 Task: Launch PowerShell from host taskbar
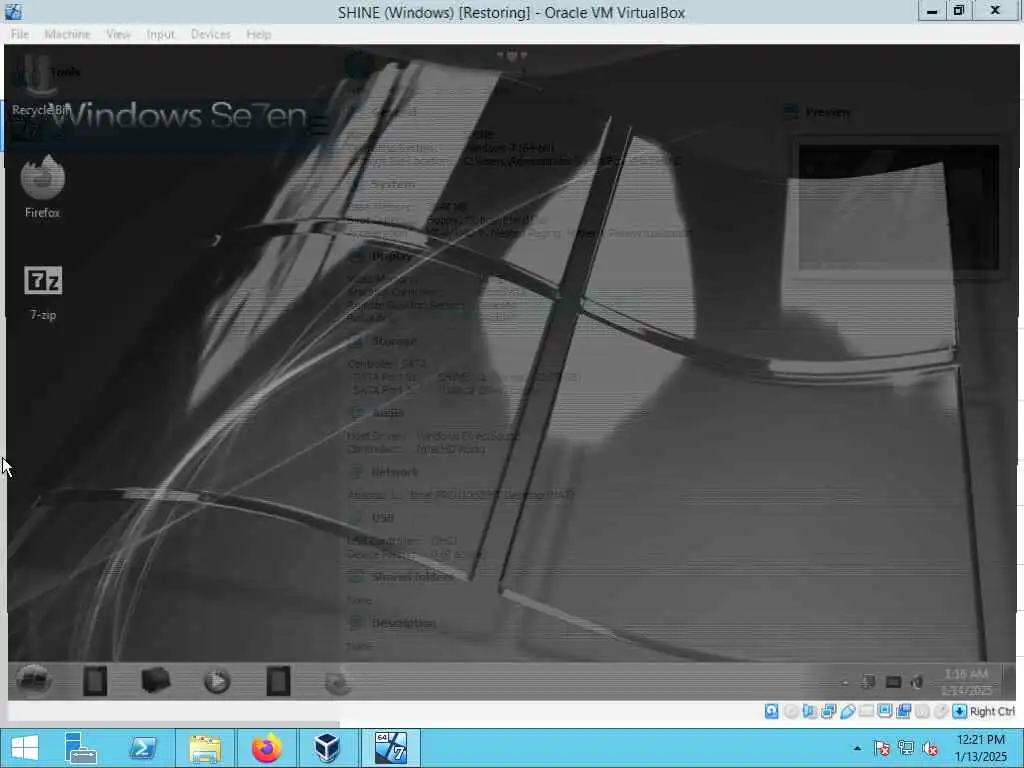142,748
